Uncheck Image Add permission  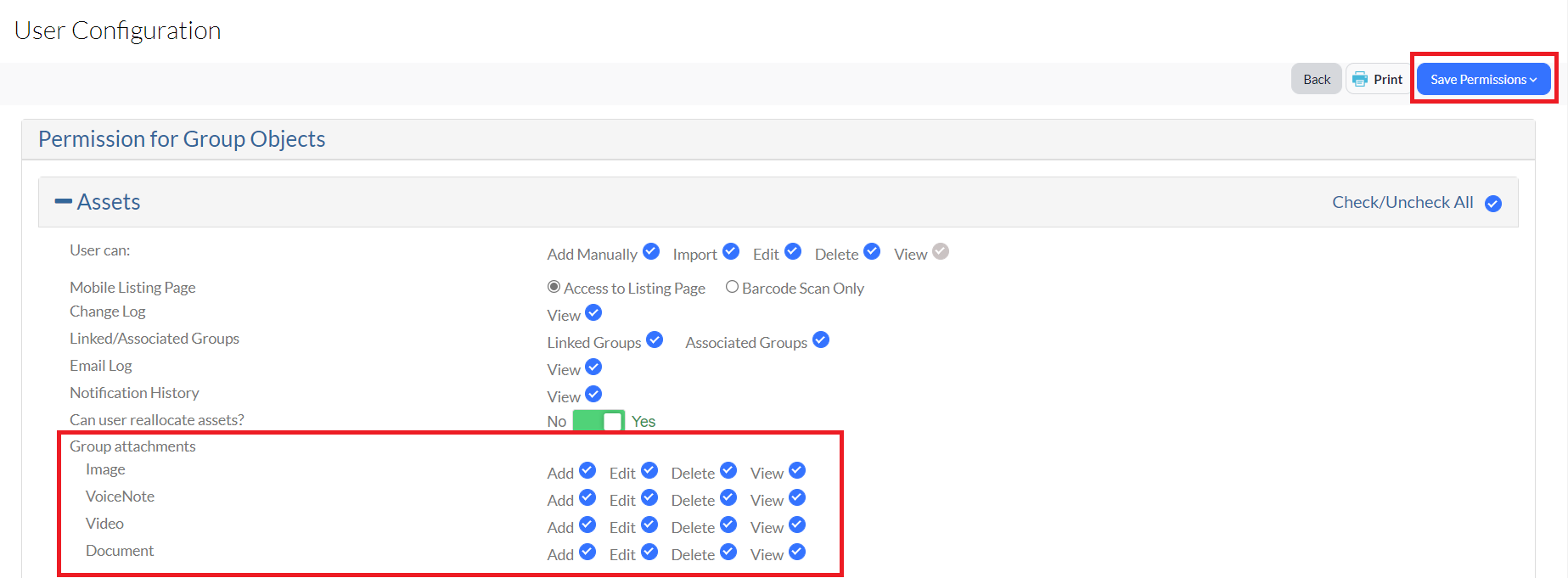pyautogui.click(x=587, y=470)
